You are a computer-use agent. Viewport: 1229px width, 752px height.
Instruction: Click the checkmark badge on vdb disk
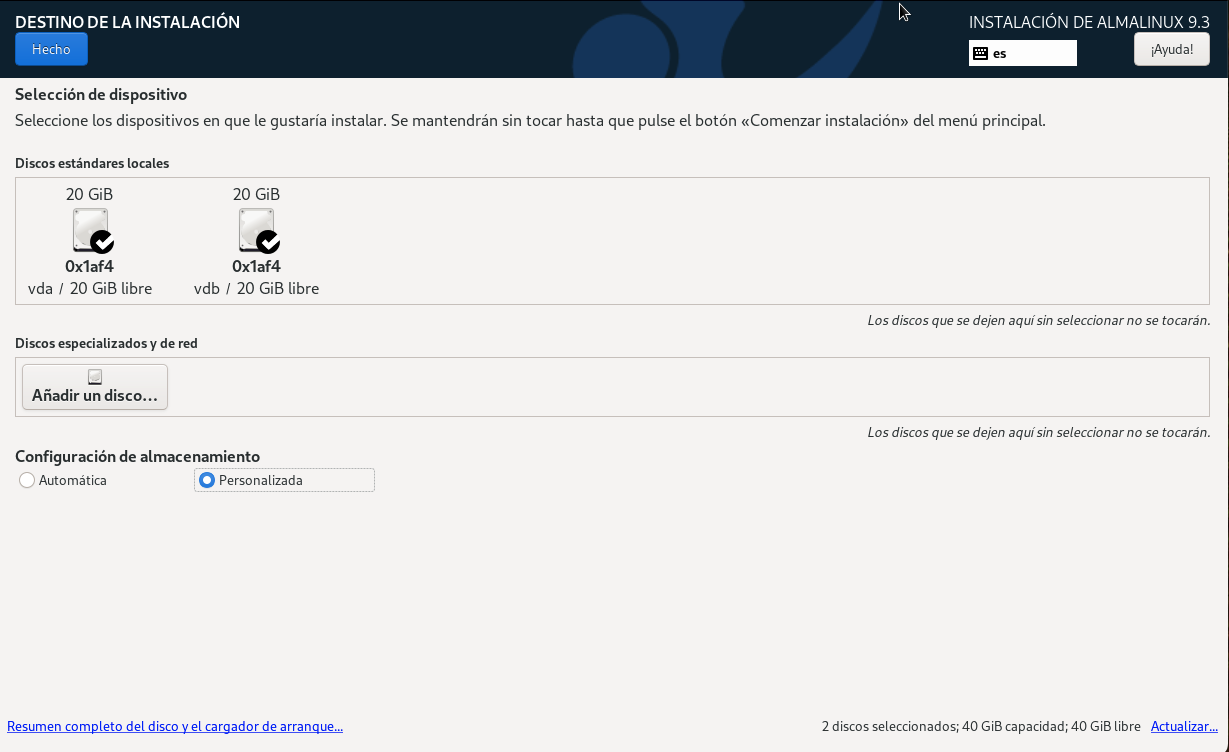268,242
